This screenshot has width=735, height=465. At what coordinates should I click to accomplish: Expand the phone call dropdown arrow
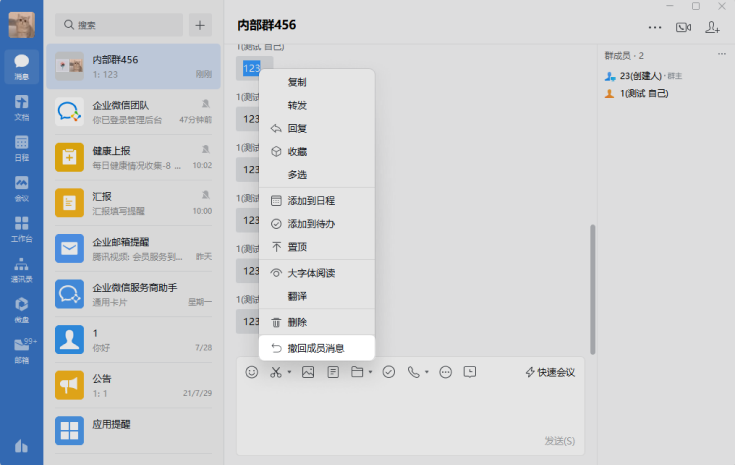(x=427, y=373)
